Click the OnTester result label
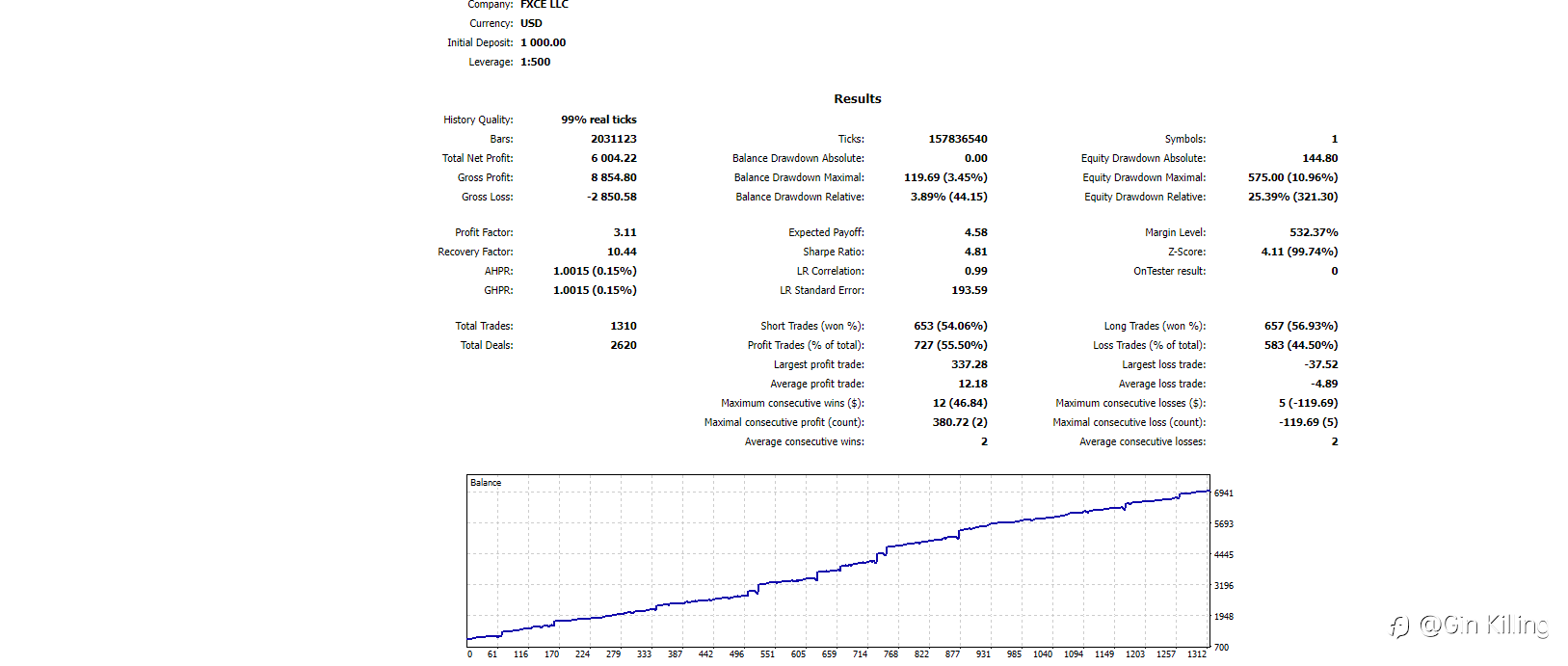This screenshot has height=666, width=1568. coord(1169,271)
